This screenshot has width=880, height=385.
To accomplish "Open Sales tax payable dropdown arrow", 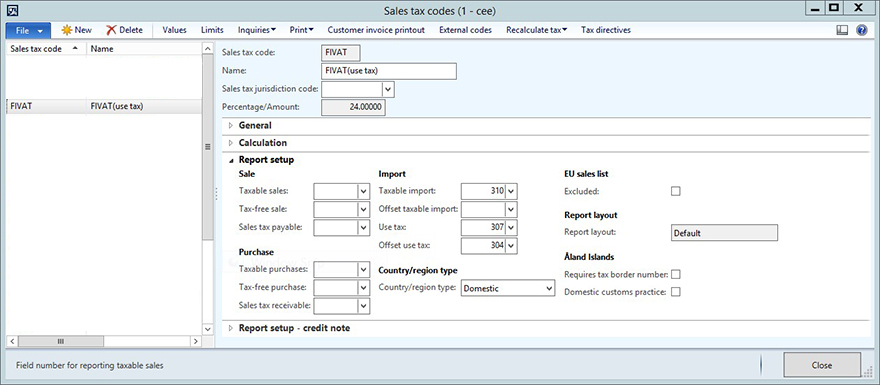I will point(364,227).
